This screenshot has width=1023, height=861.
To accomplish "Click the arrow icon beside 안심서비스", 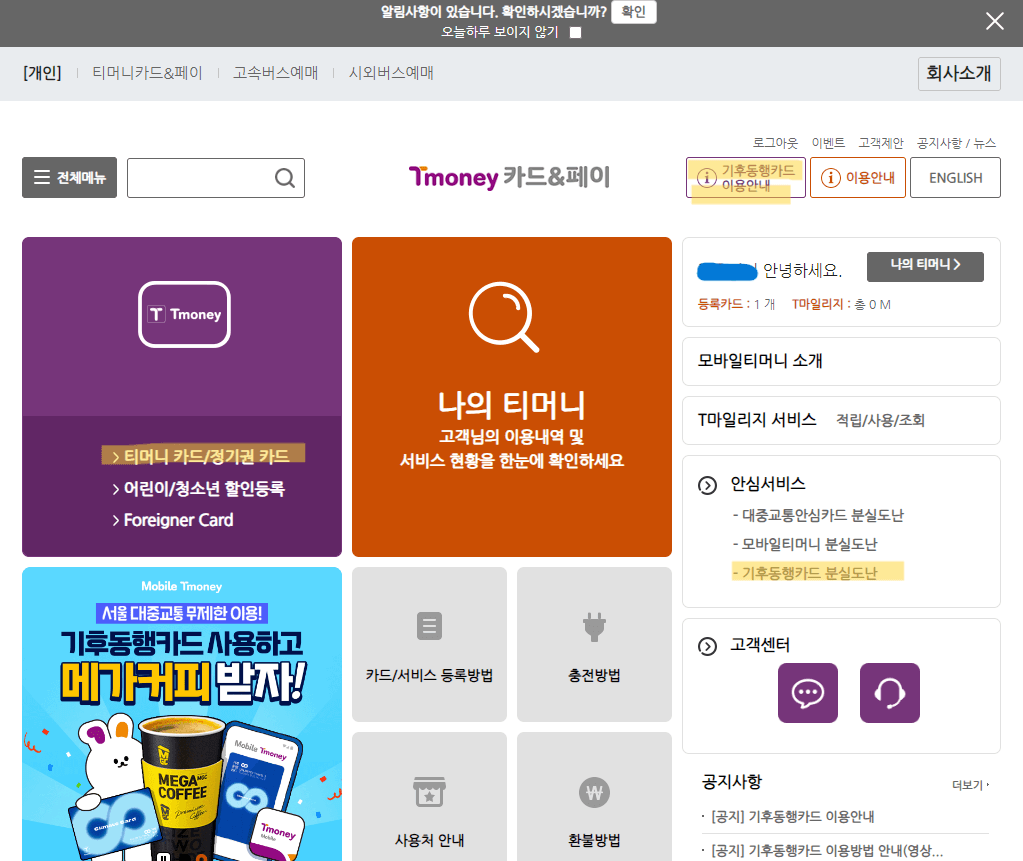I will point(707,485).
